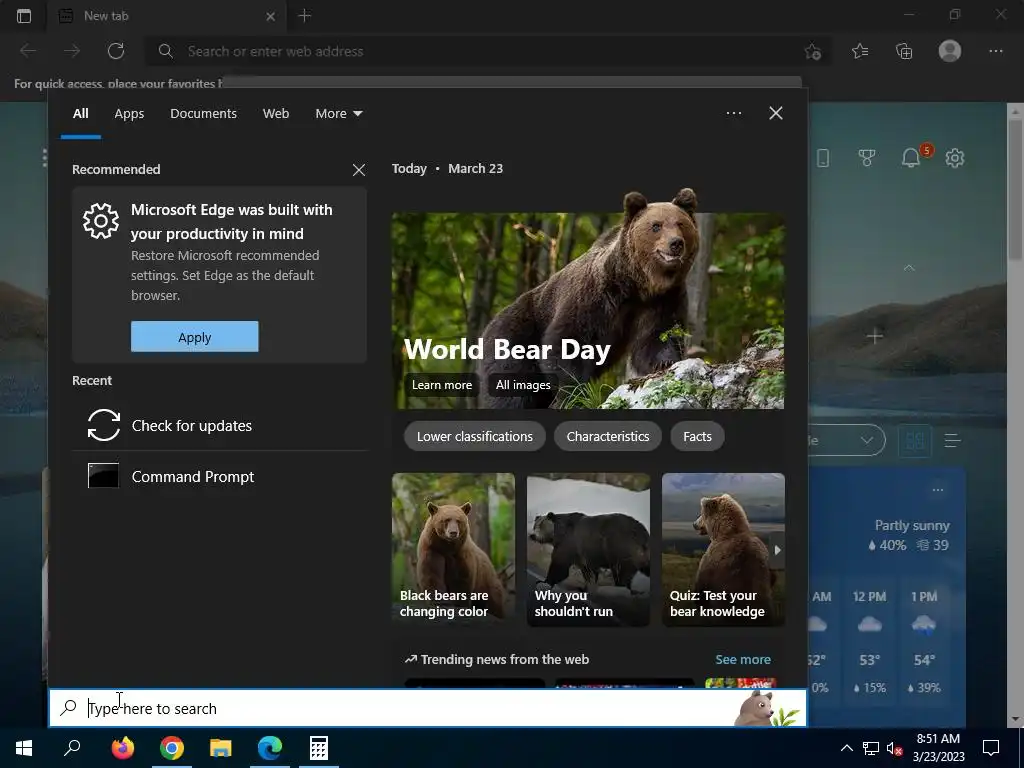Open Edge Collections icon
The height and width of the screenshot is (768, 1024).
pos(904,51)
